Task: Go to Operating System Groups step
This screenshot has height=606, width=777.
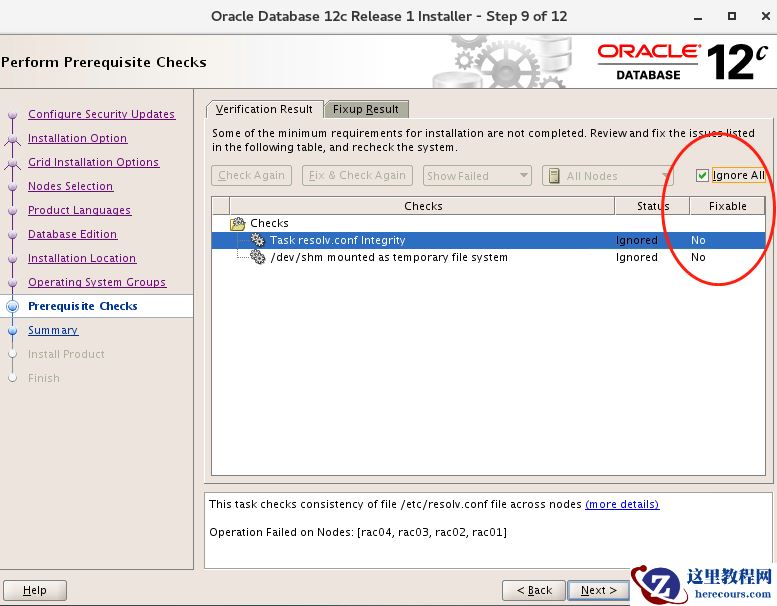Action: [x=97, y=282]
